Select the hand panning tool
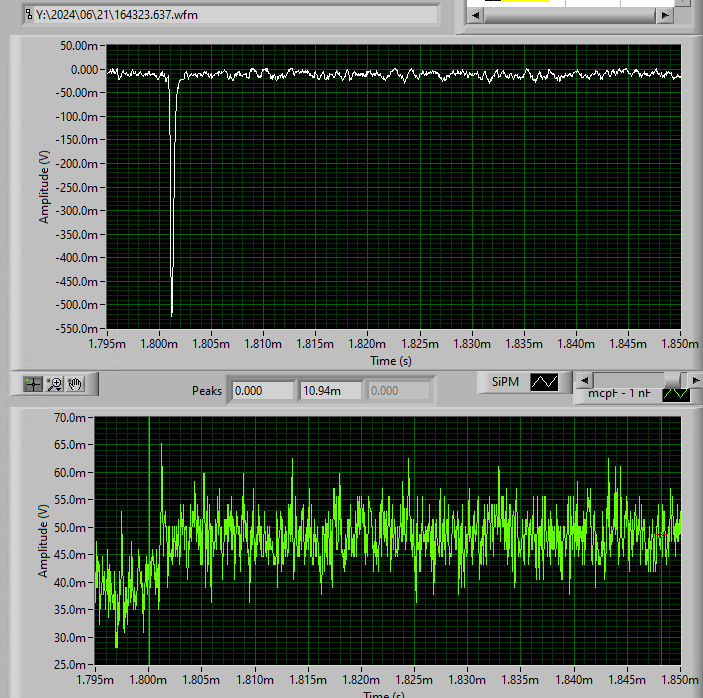Image resolution: width=703 pixels, height=698 pixels. pyautogui.click(x=75, y=384)
